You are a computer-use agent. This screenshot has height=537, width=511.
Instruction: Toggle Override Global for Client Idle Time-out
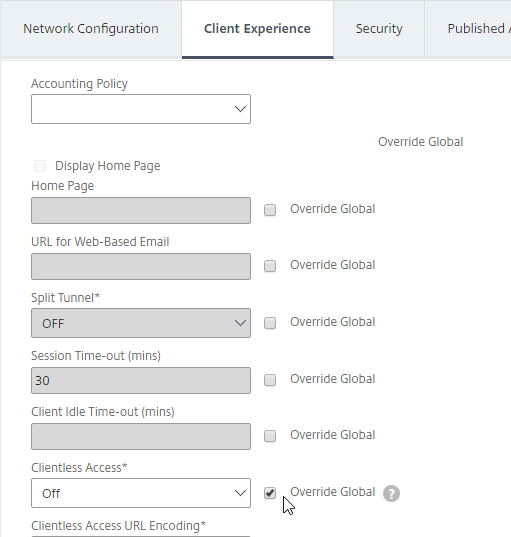coord(270,436)
